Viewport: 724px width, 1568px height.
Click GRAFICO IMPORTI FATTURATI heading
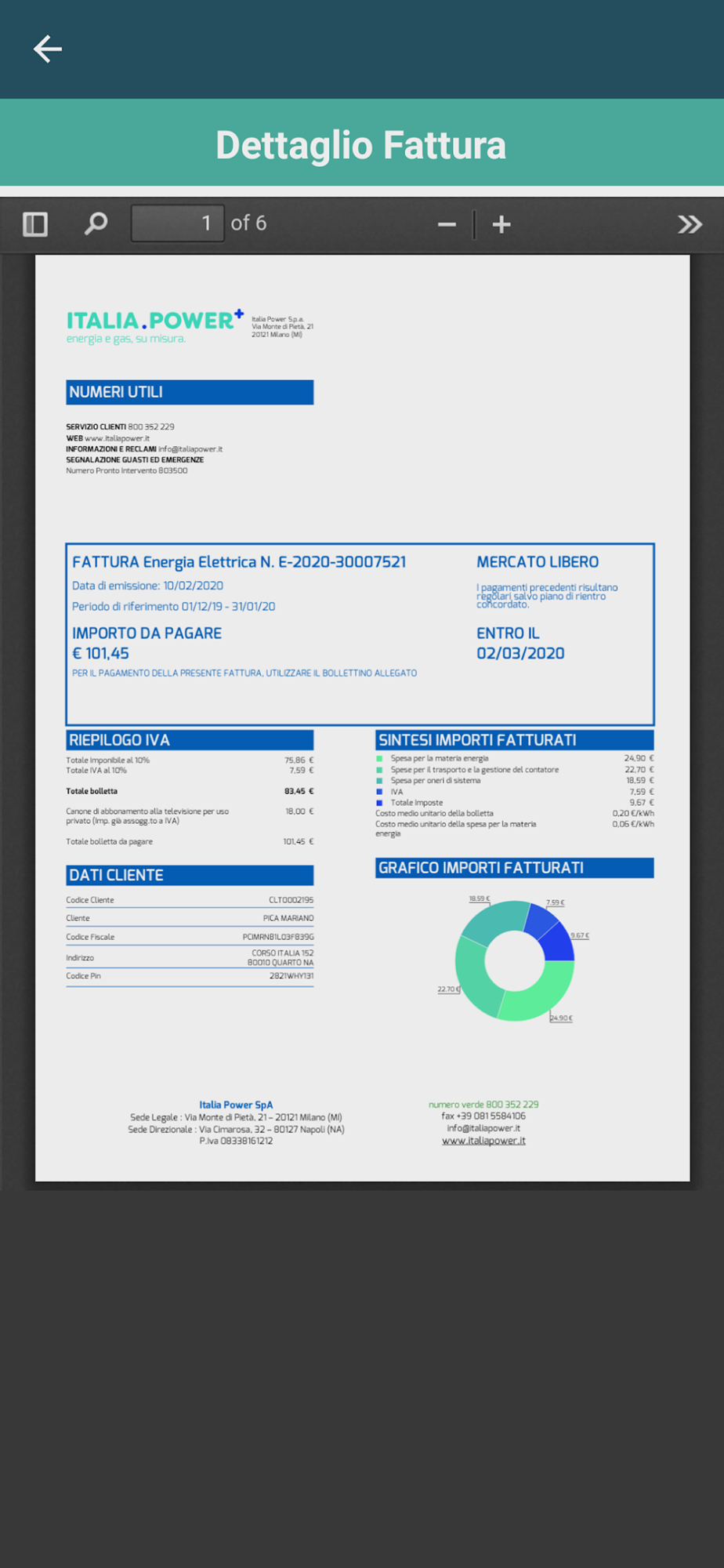click(x=515, y=868)
